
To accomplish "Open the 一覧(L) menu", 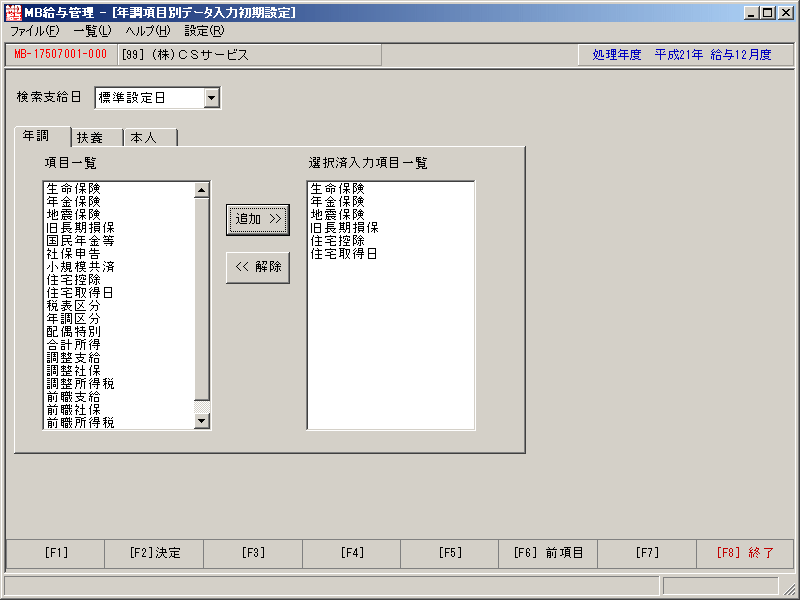I will pos(92,31).
